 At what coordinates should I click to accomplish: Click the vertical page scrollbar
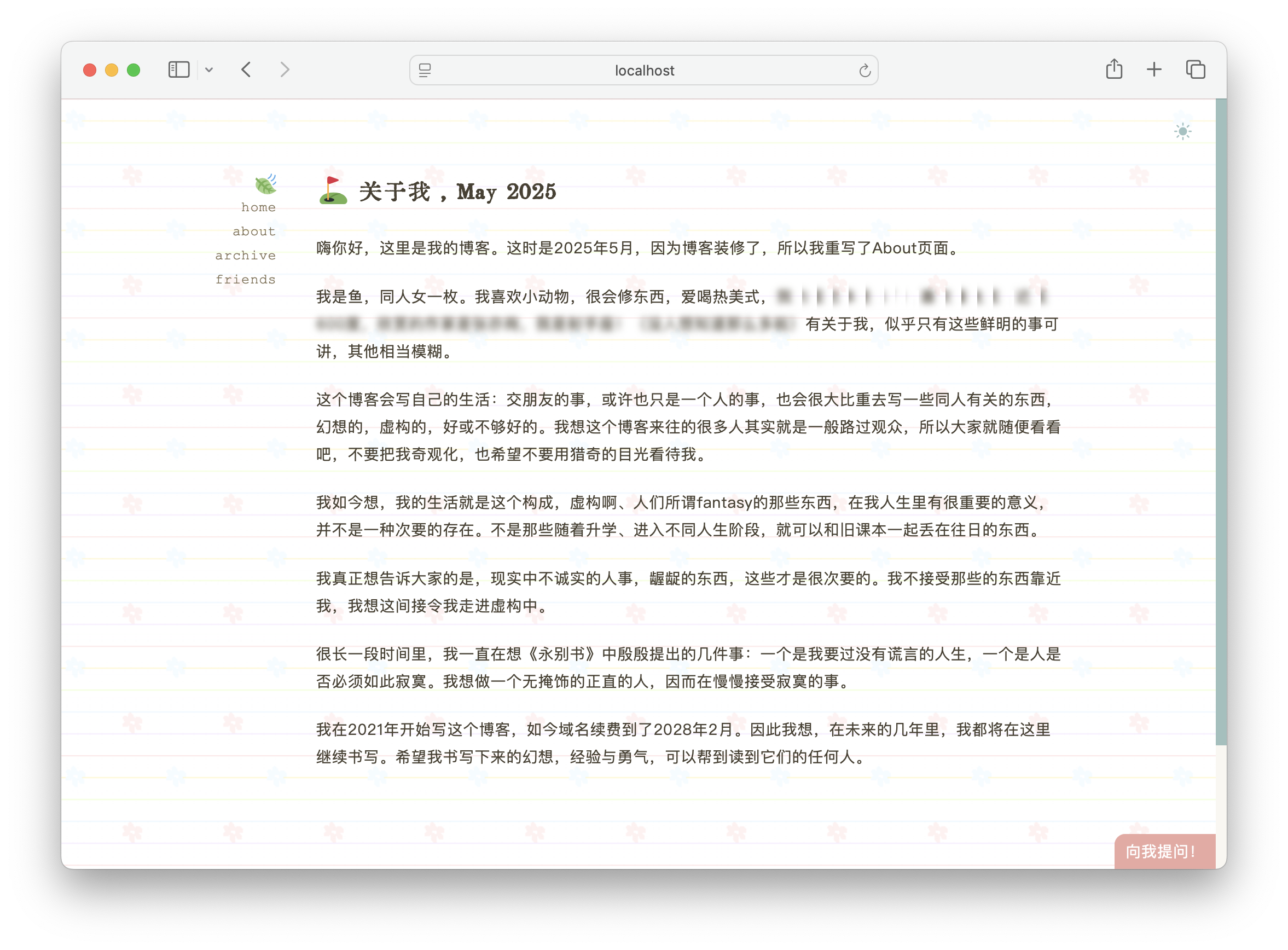coord(1221,422)
